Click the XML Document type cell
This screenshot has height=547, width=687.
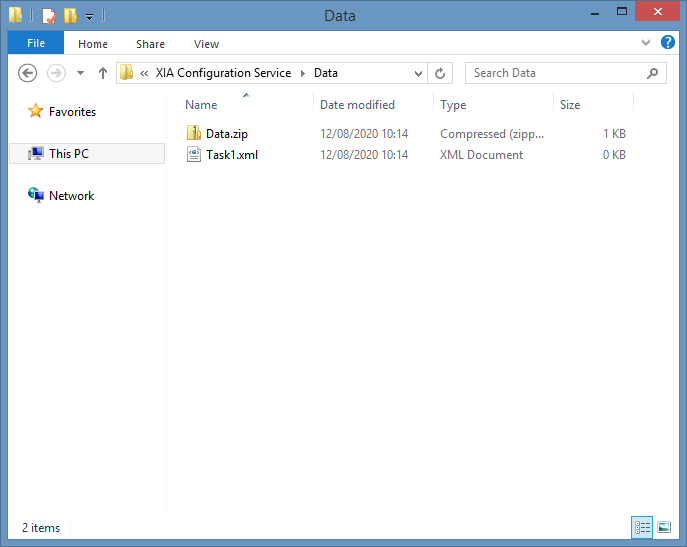[482, 155]
